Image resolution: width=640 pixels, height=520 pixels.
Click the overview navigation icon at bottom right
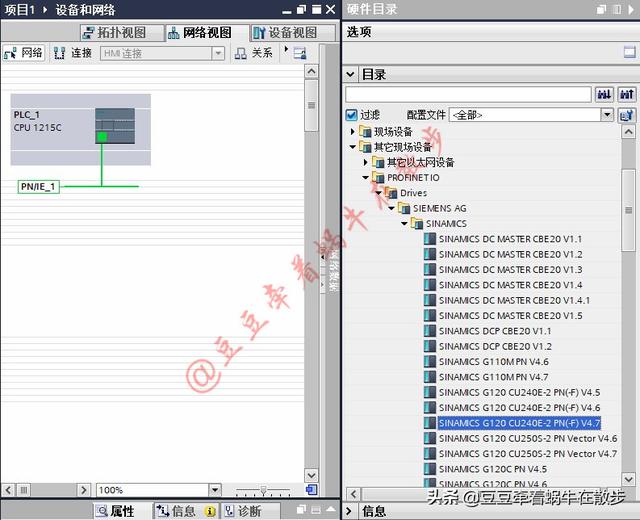click(x=311, y=489)
